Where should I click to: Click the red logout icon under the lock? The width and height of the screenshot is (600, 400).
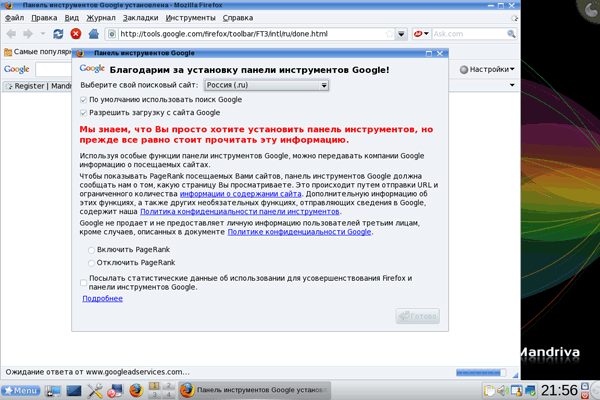(585, 395)
